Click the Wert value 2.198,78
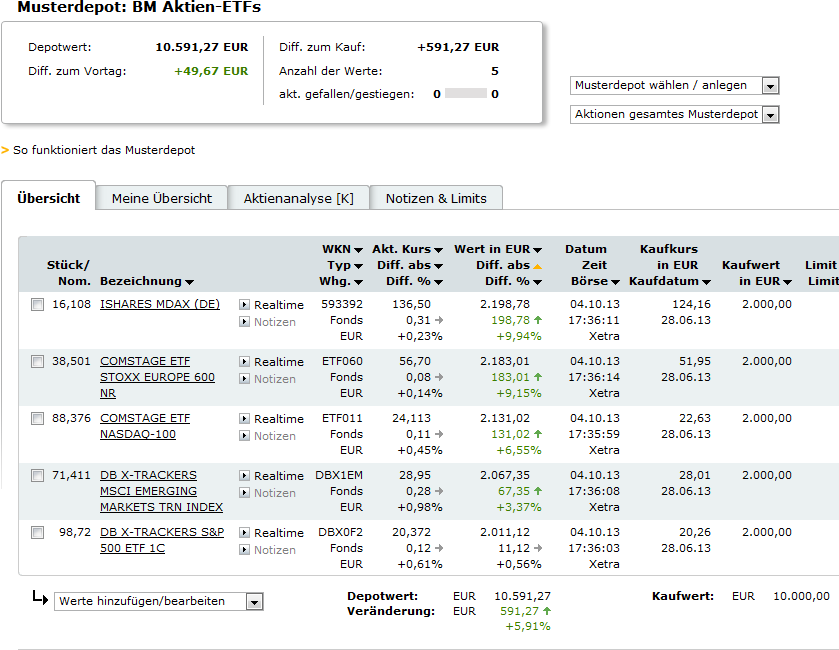This screenshot has width=839, height=650. click(505, 304)
